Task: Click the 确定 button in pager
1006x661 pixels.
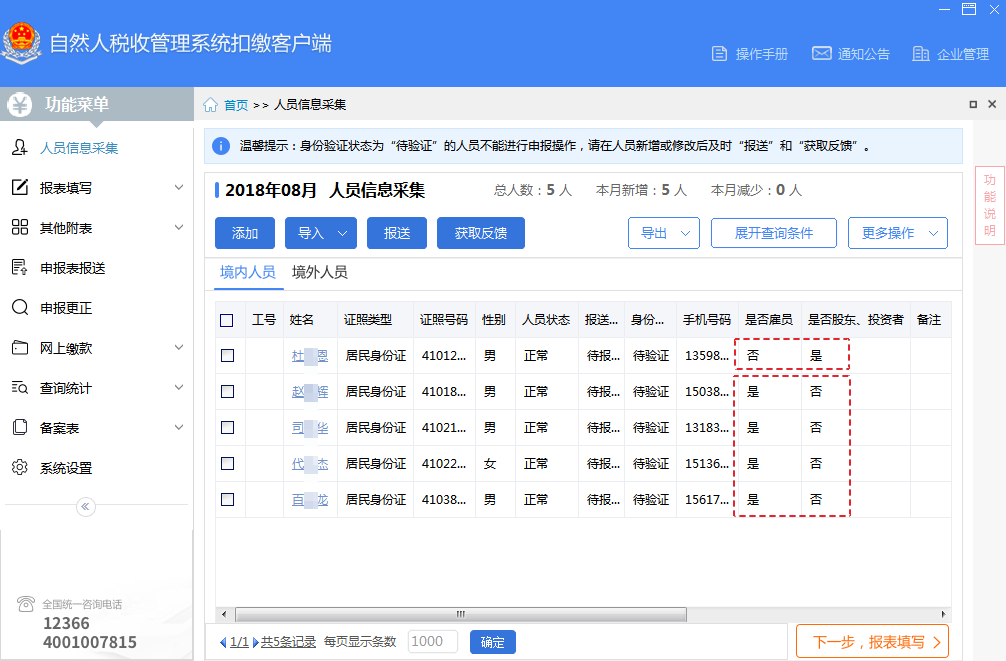Action: 493,642
